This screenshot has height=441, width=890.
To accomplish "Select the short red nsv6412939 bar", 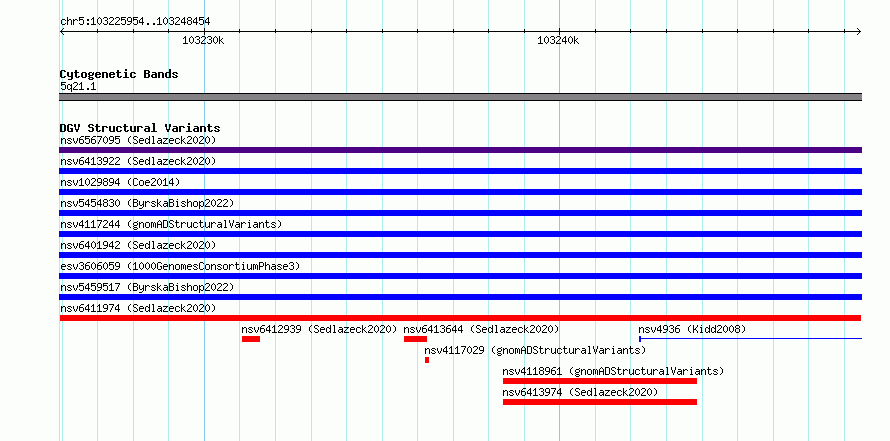I will 251,339.
